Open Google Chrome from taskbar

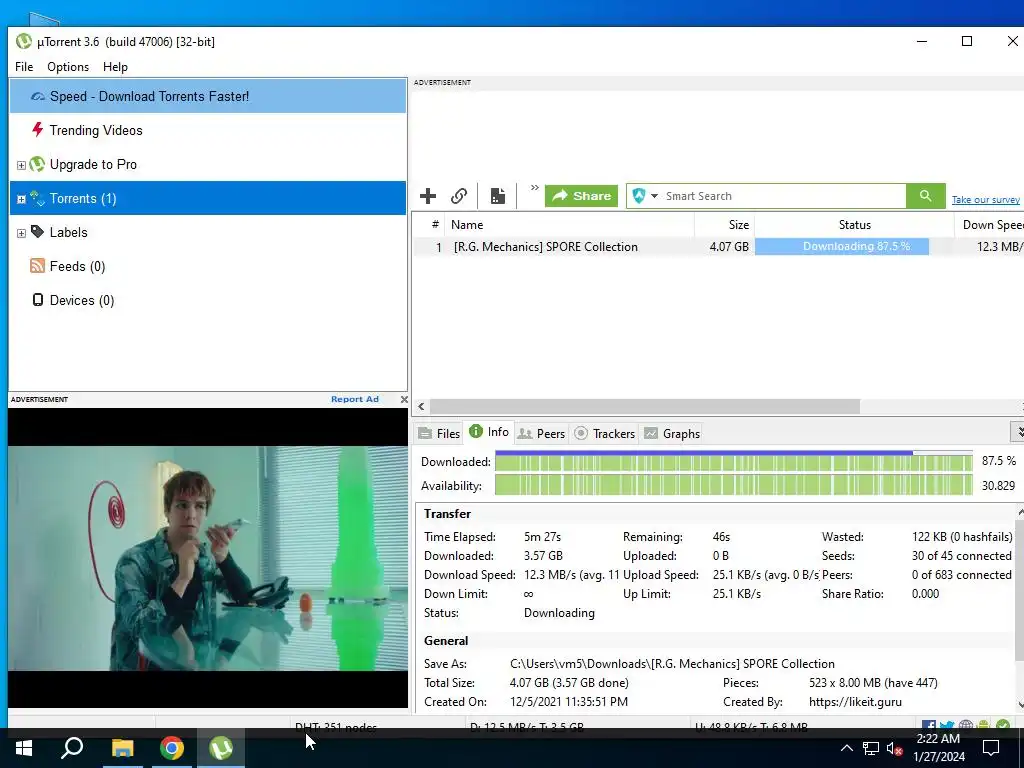(172, 748)
